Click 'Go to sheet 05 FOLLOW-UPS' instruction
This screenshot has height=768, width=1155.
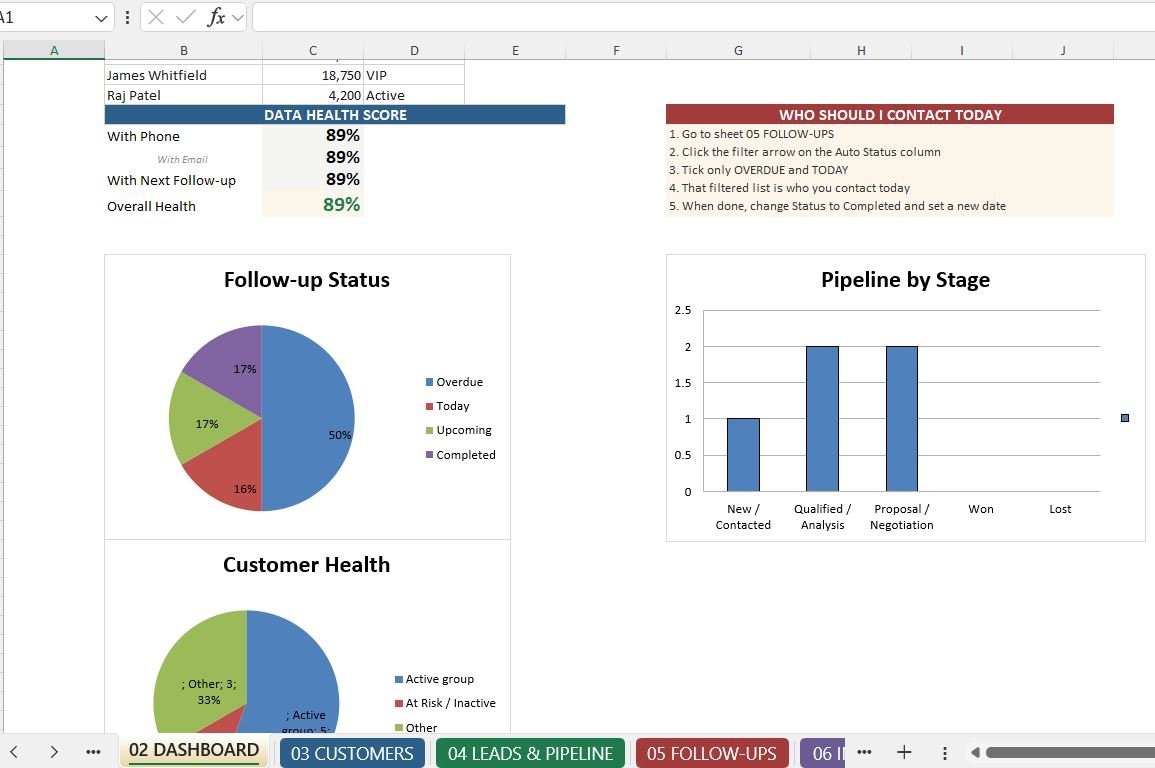click(x=751, y=134)
